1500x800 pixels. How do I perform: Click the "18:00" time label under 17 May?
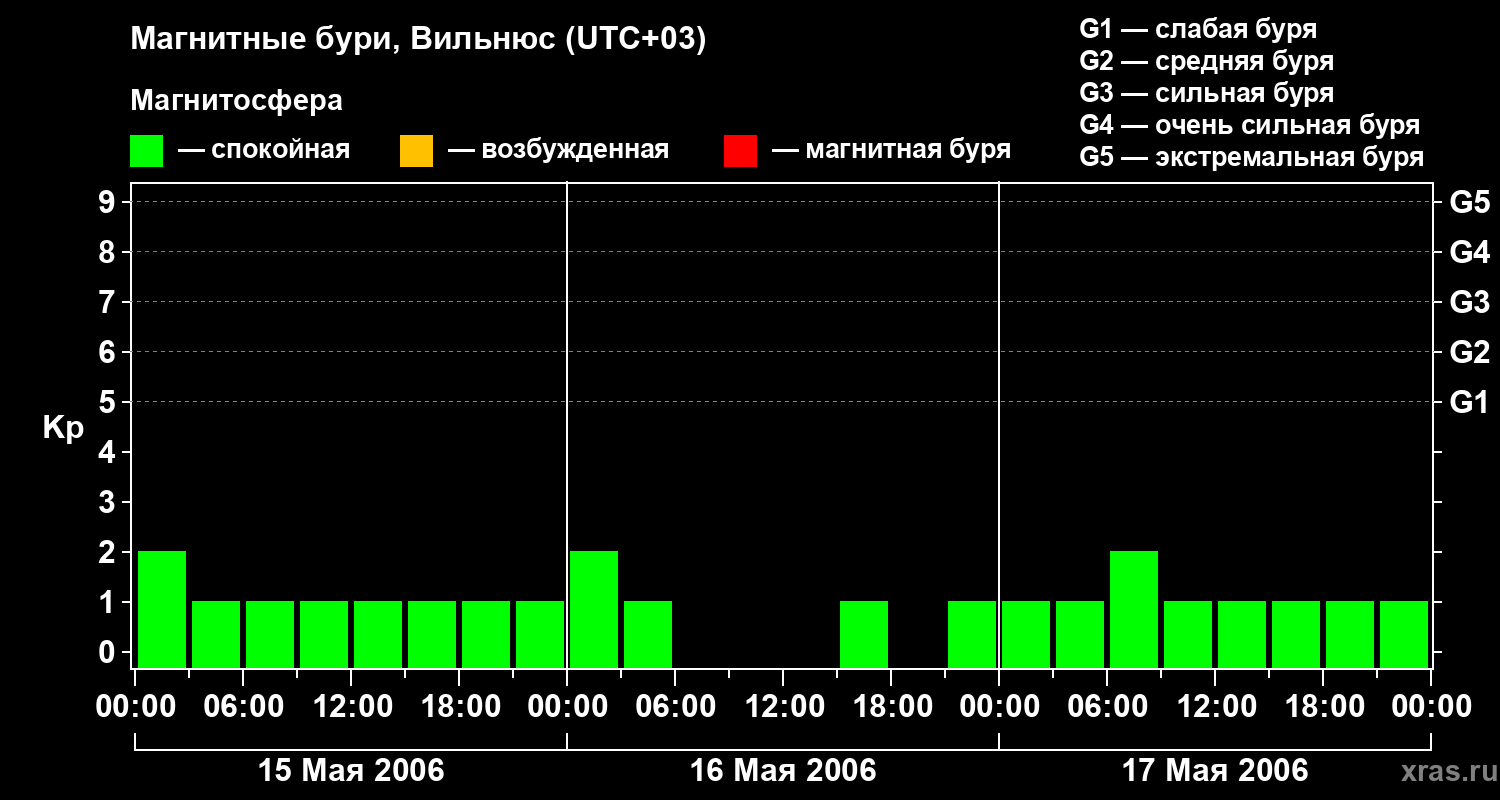[1323, 707]
